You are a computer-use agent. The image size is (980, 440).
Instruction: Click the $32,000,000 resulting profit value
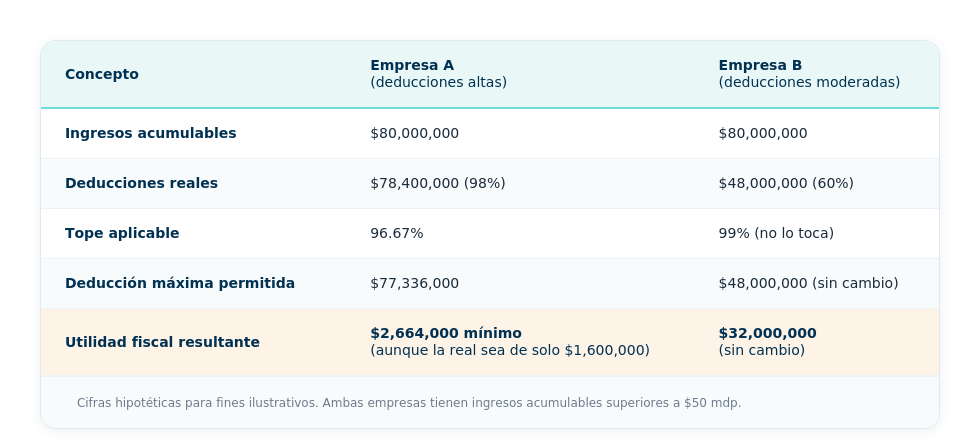click(767, 333)
